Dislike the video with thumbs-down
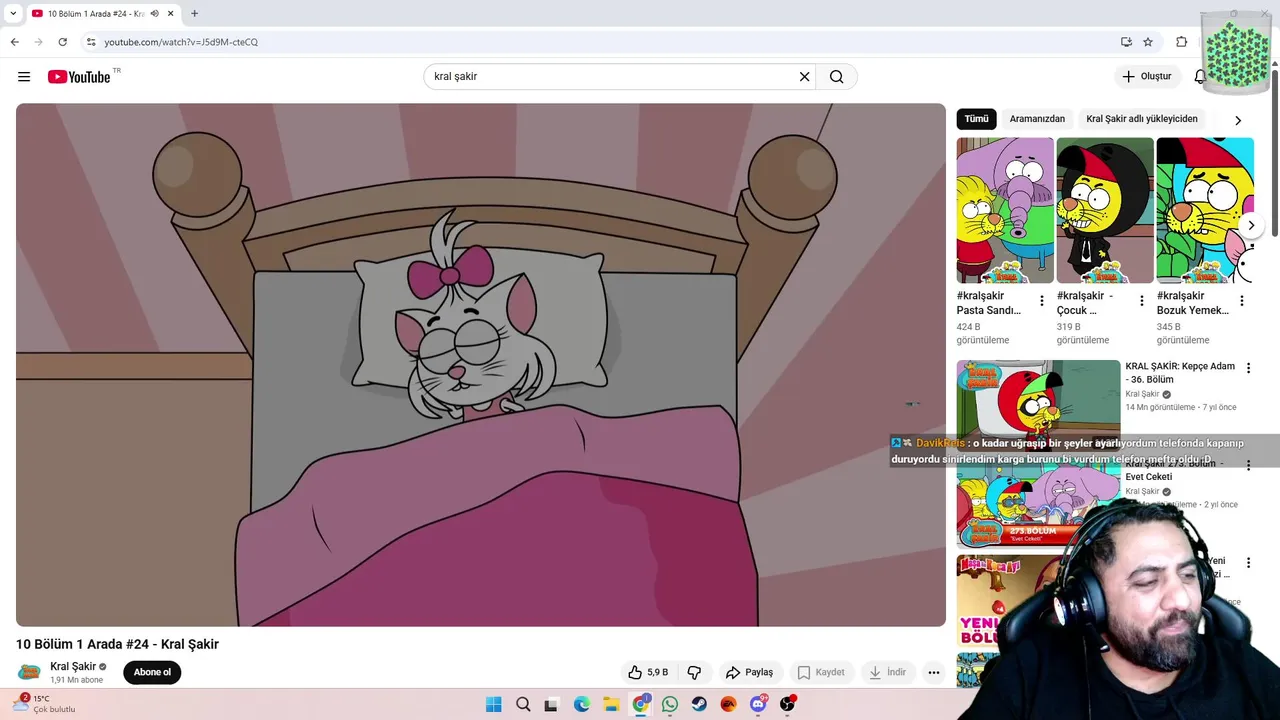Screen dimensions: 1280x720 pos(694,672)
